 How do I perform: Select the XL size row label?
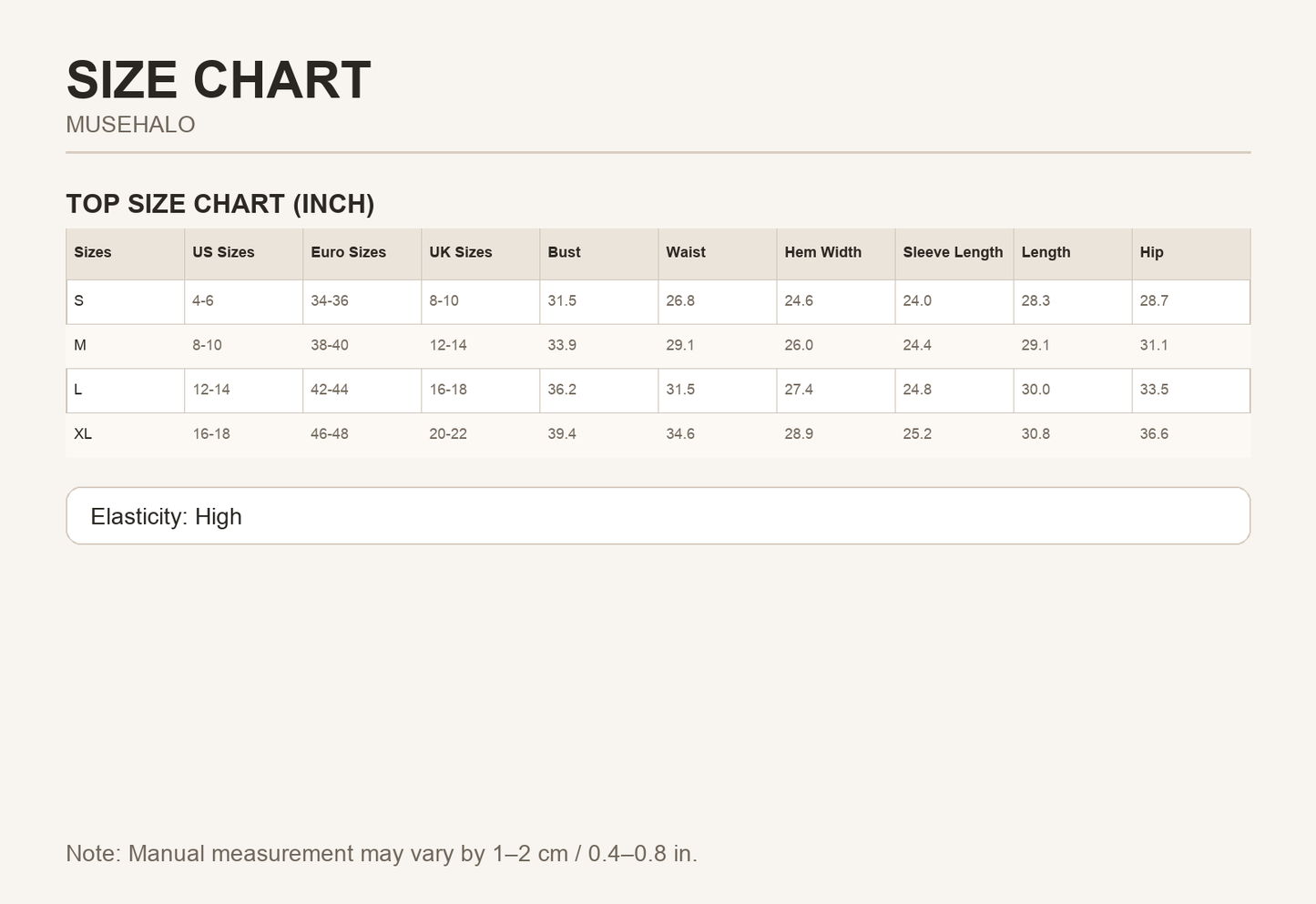[x=83, y=434]
